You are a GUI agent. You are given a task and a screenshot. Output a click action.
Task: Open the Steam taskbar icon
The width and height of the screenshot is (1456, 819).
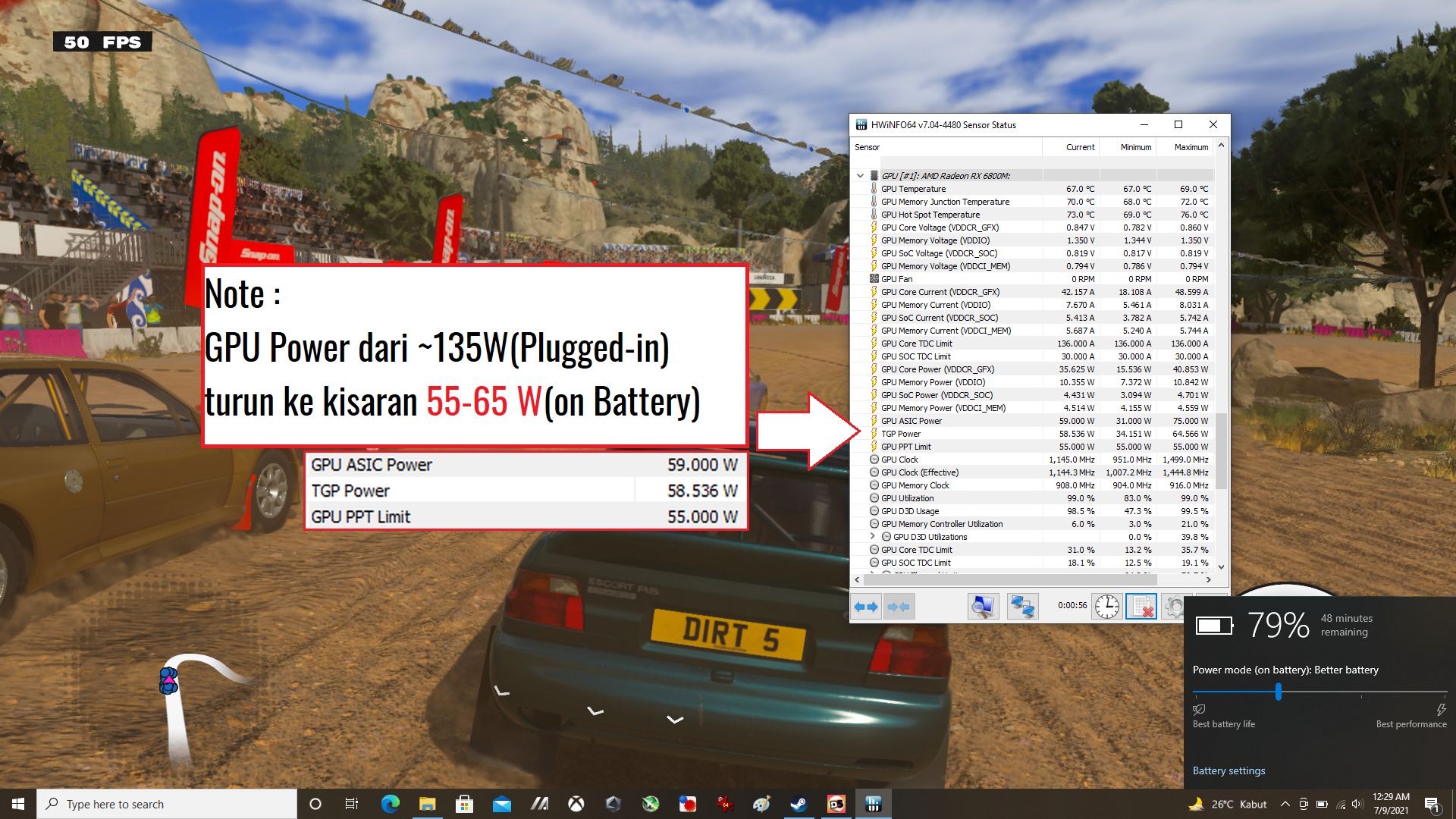point(799,804)
